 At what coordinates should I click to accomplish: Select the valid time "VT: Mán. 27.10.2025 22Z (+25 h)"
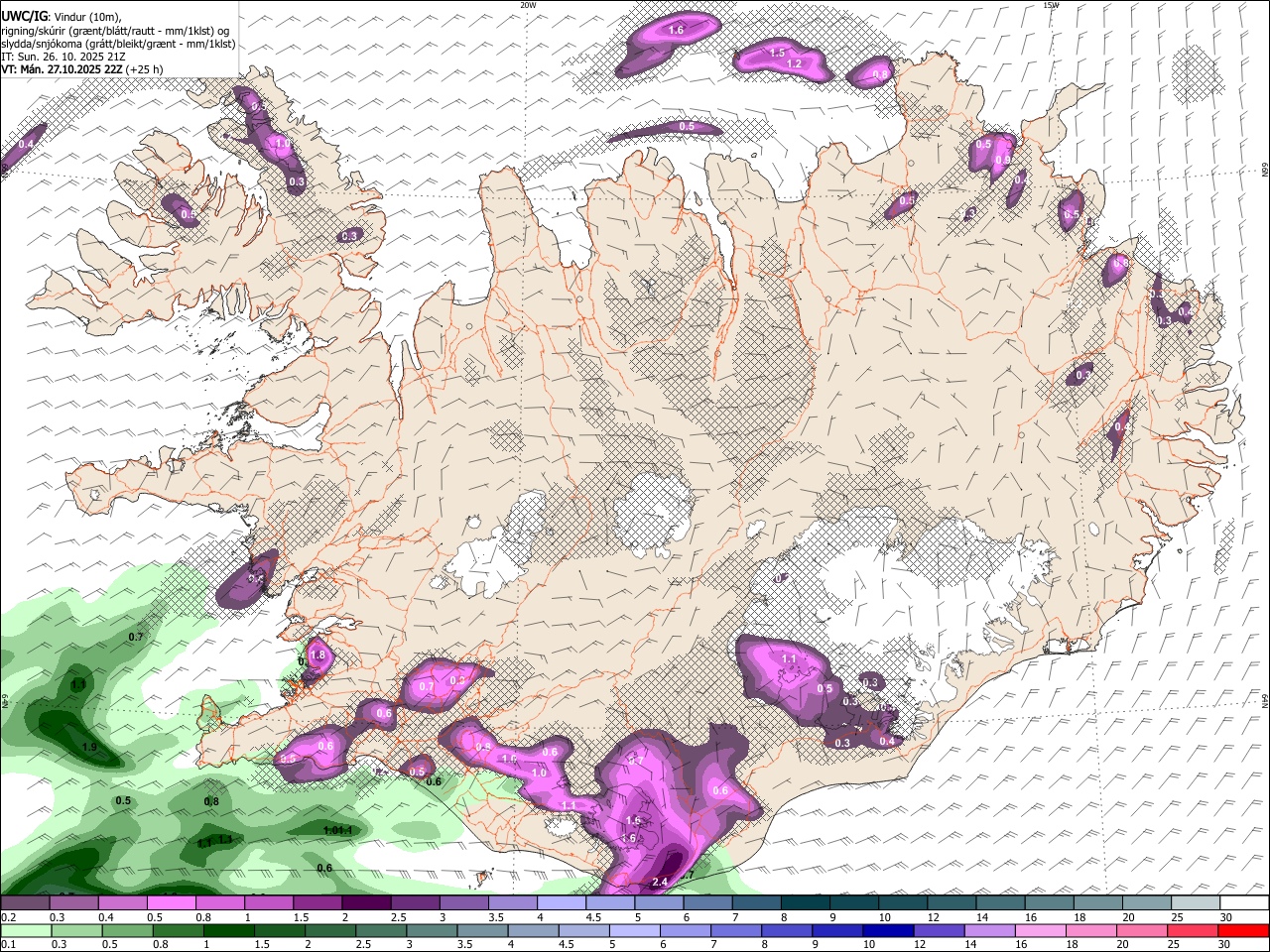click(x=82, y=69)
